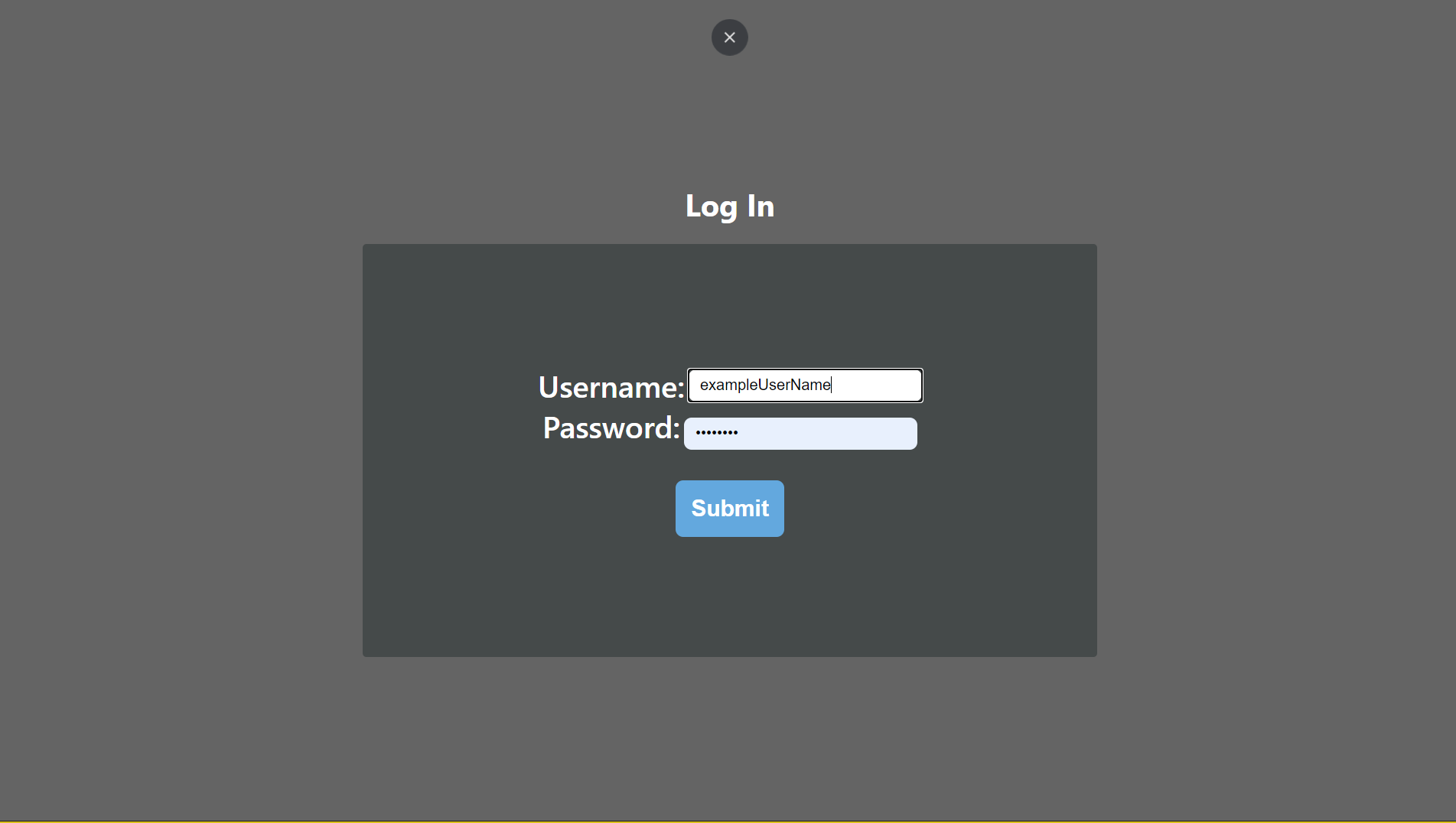Viewport: 1456px width, 823px height.
Task: Click dark panel area above Username row
Action: pyautogui.click(x=729, y=306)
